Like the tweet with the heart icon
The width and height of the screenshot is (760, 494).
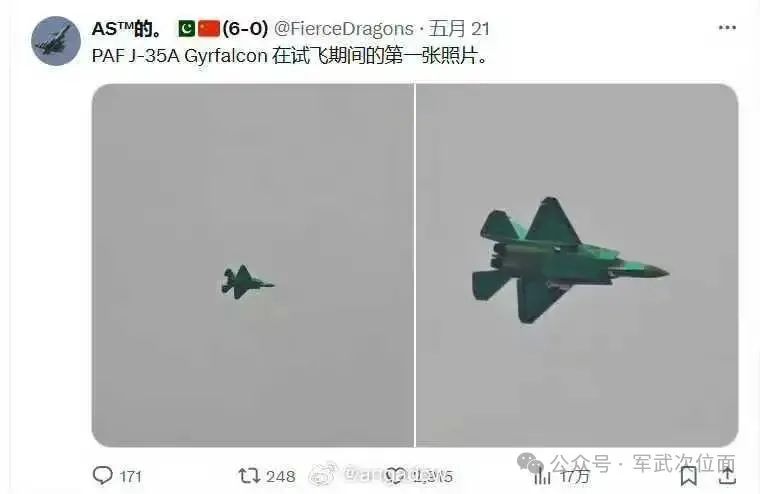coord(396,476)
